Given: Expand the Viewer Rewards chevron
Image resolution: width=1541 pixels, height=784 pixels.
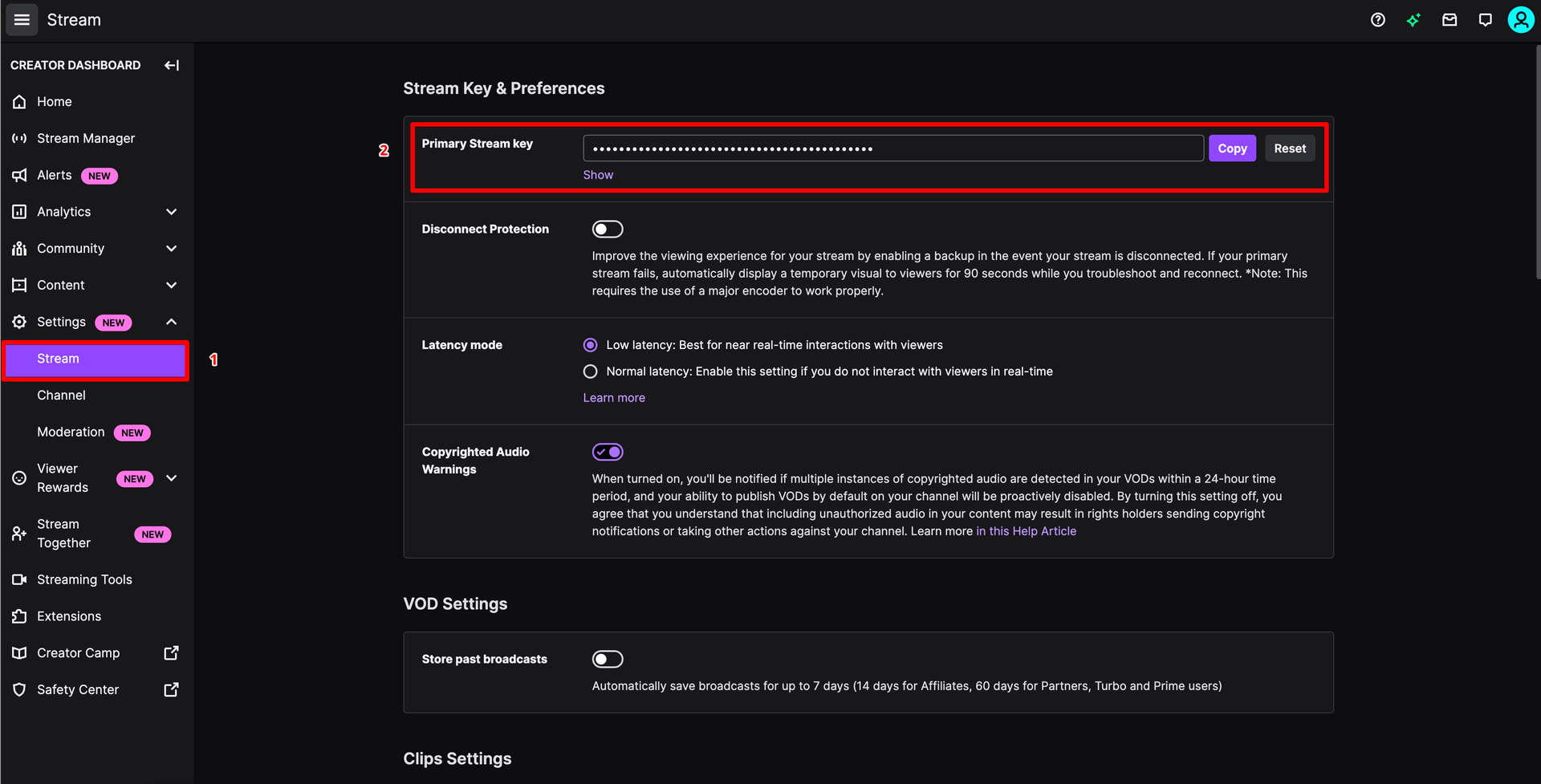Looking at the screenshot, I should click(171, 478).
